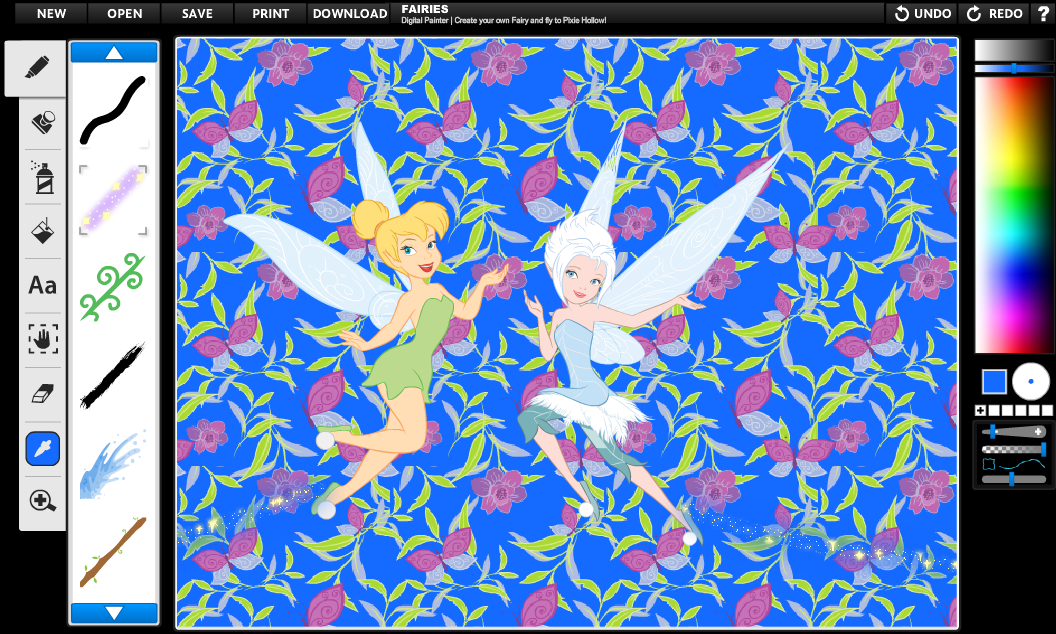Click PRINT in the top bar
The width and height of the screenshot is (1056, 634).
[271, 13]
